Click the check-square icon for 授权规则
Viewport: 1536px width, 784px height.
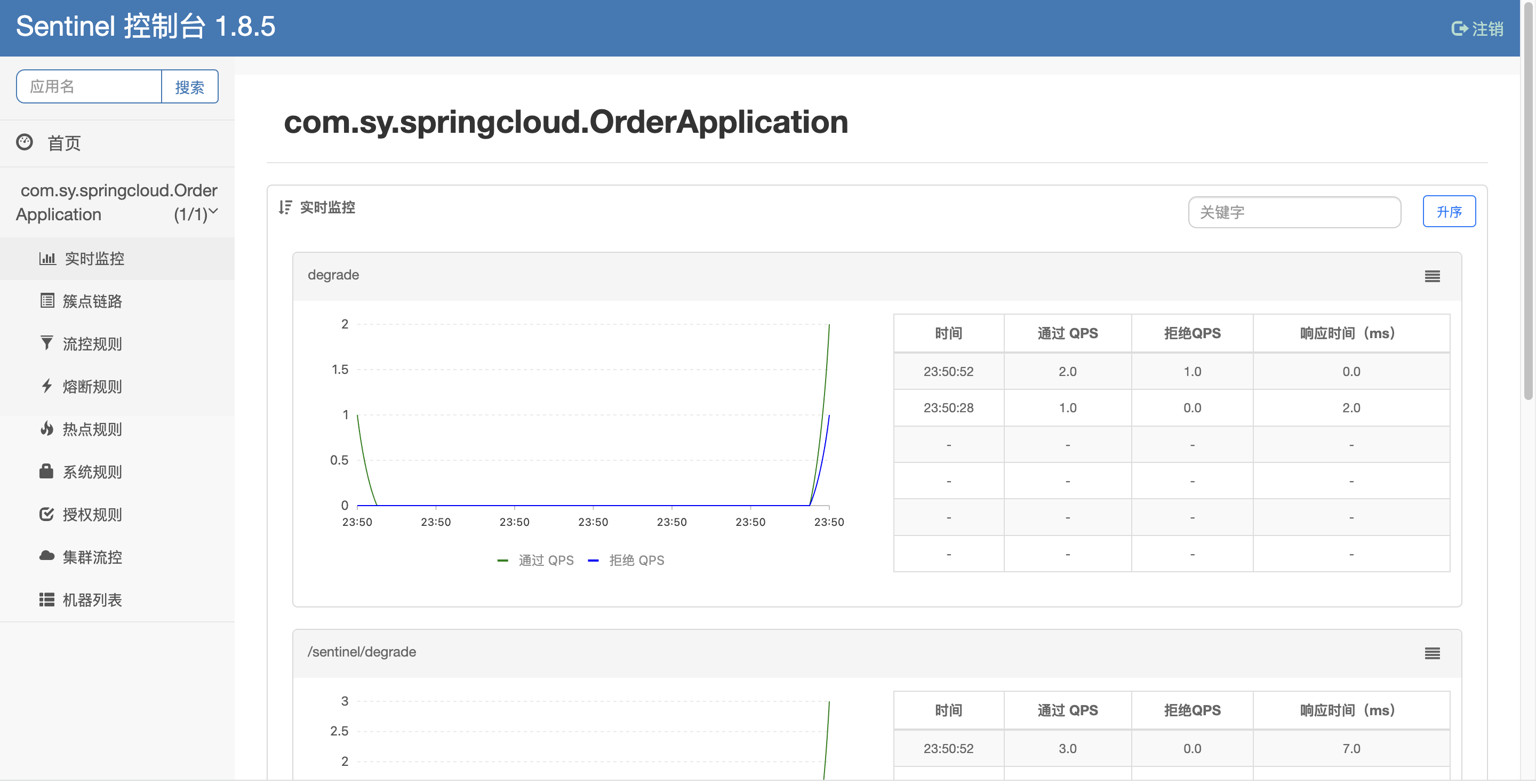pyautogui.click(x=46, y=514)
